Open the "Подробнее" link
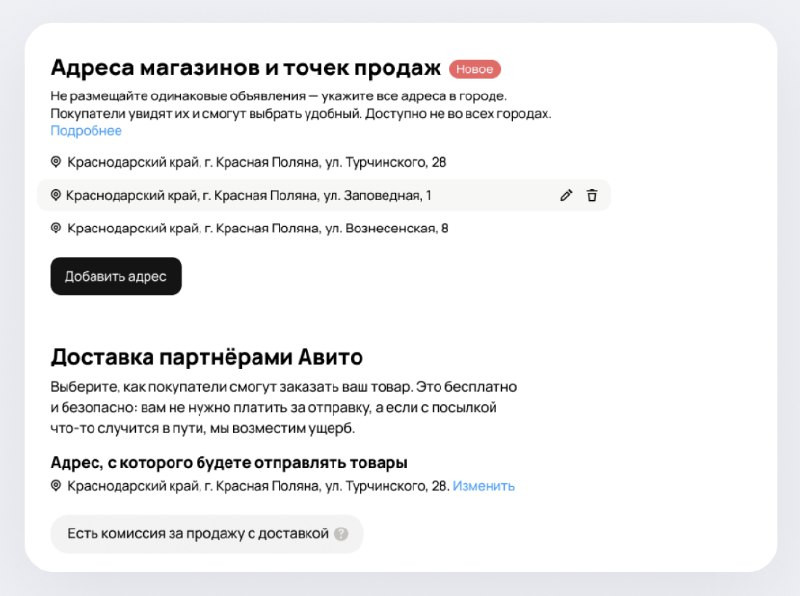 [x=86, y=131]
